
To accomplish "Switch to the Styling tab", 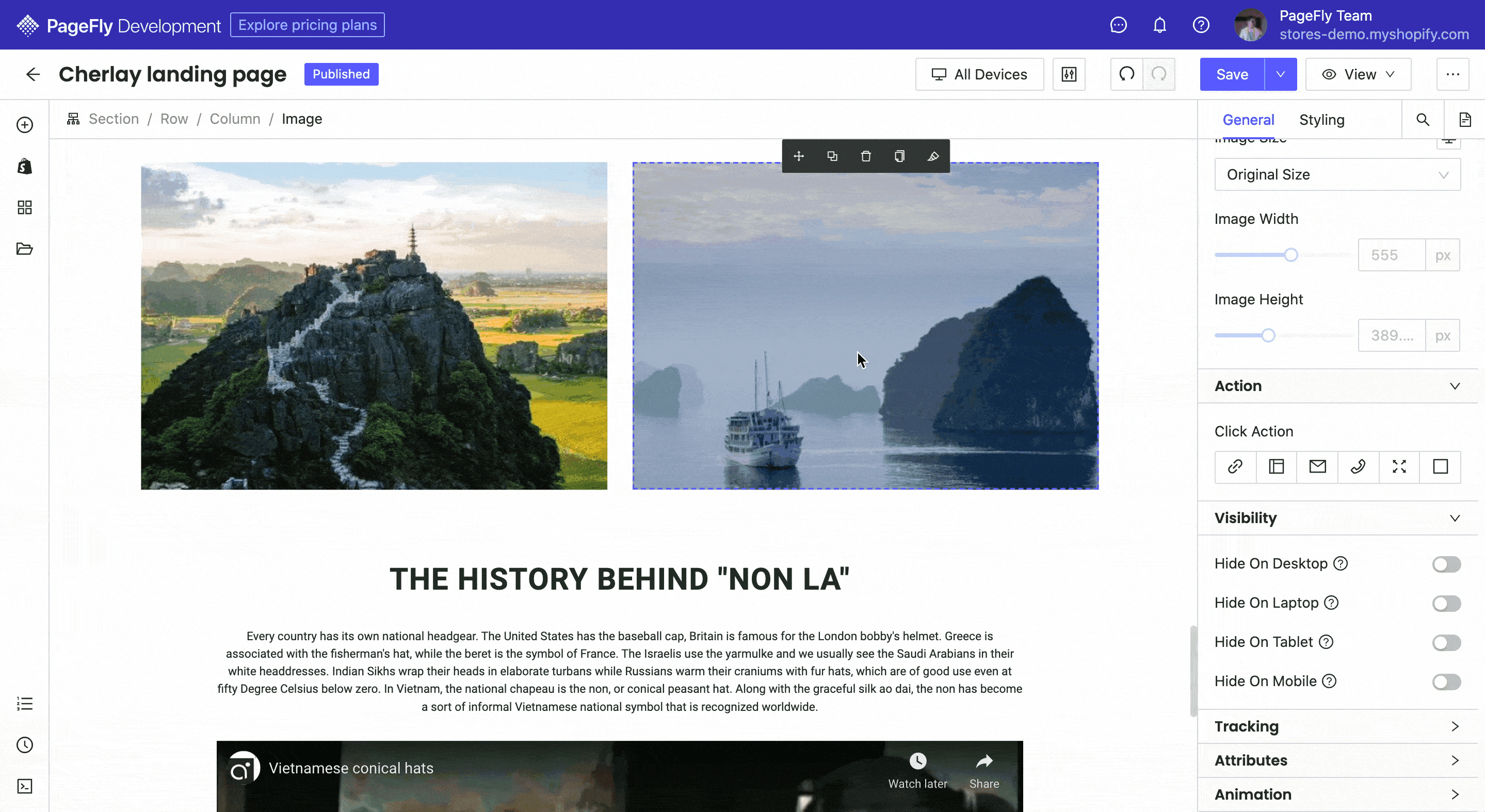I will [1321, 120].
